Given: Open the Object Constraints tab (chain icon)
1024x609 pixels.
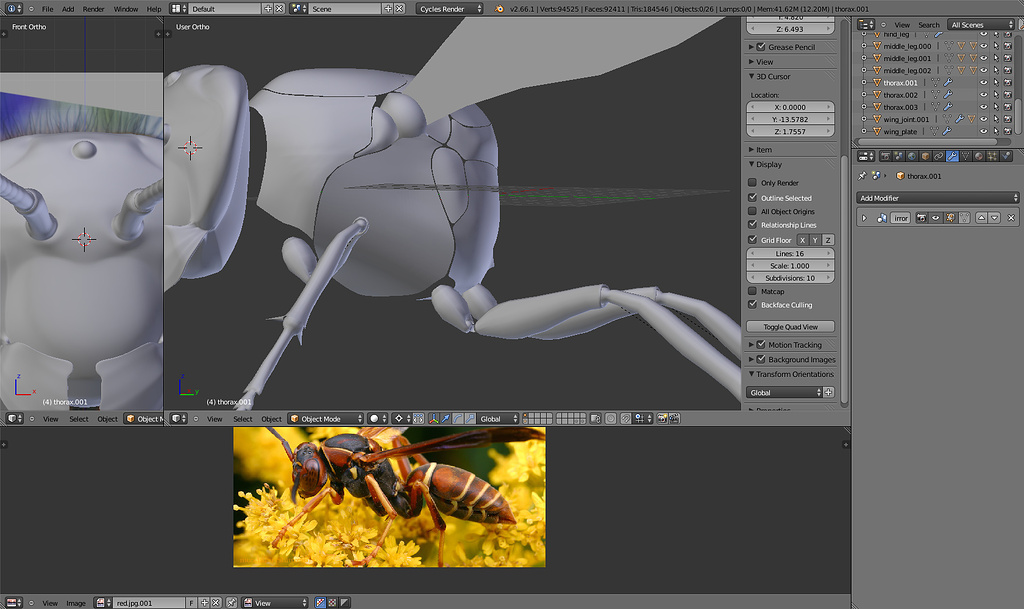Looking at the screenshot, I should click(939, 156).
